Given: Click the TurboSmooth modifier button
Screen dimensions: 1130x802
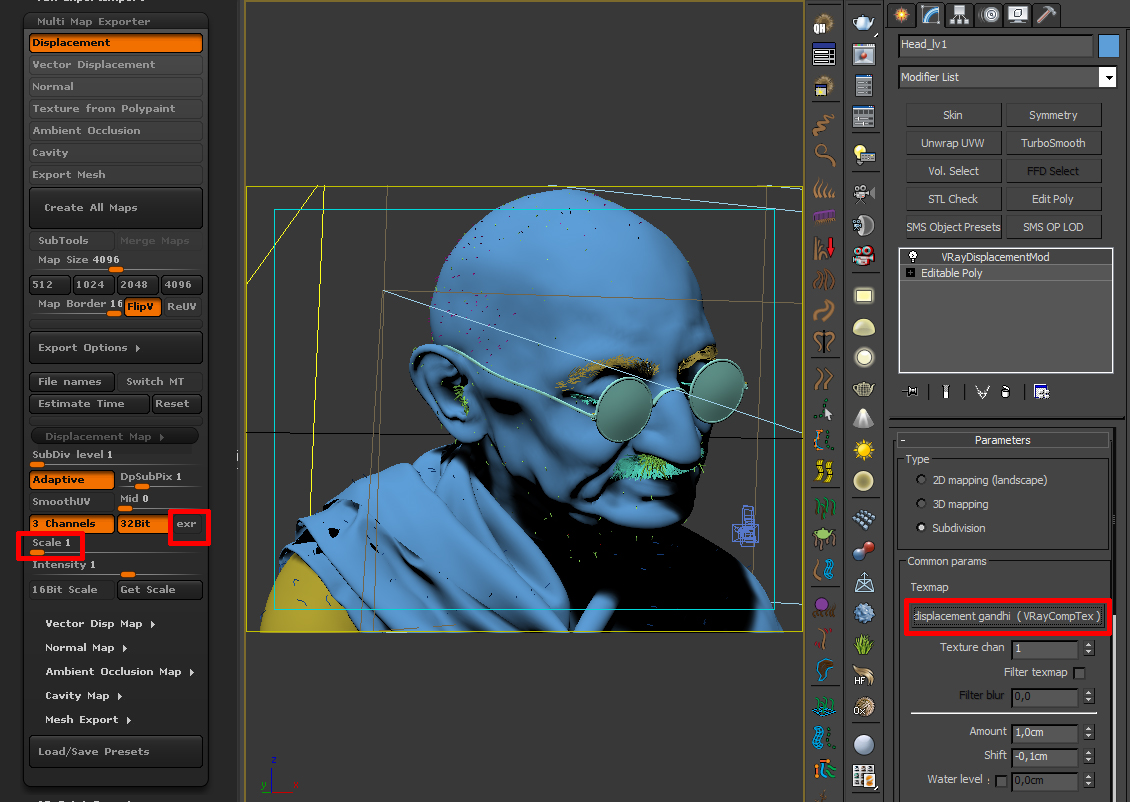Looking at the screenshot, I should (x=1053, y=143).
